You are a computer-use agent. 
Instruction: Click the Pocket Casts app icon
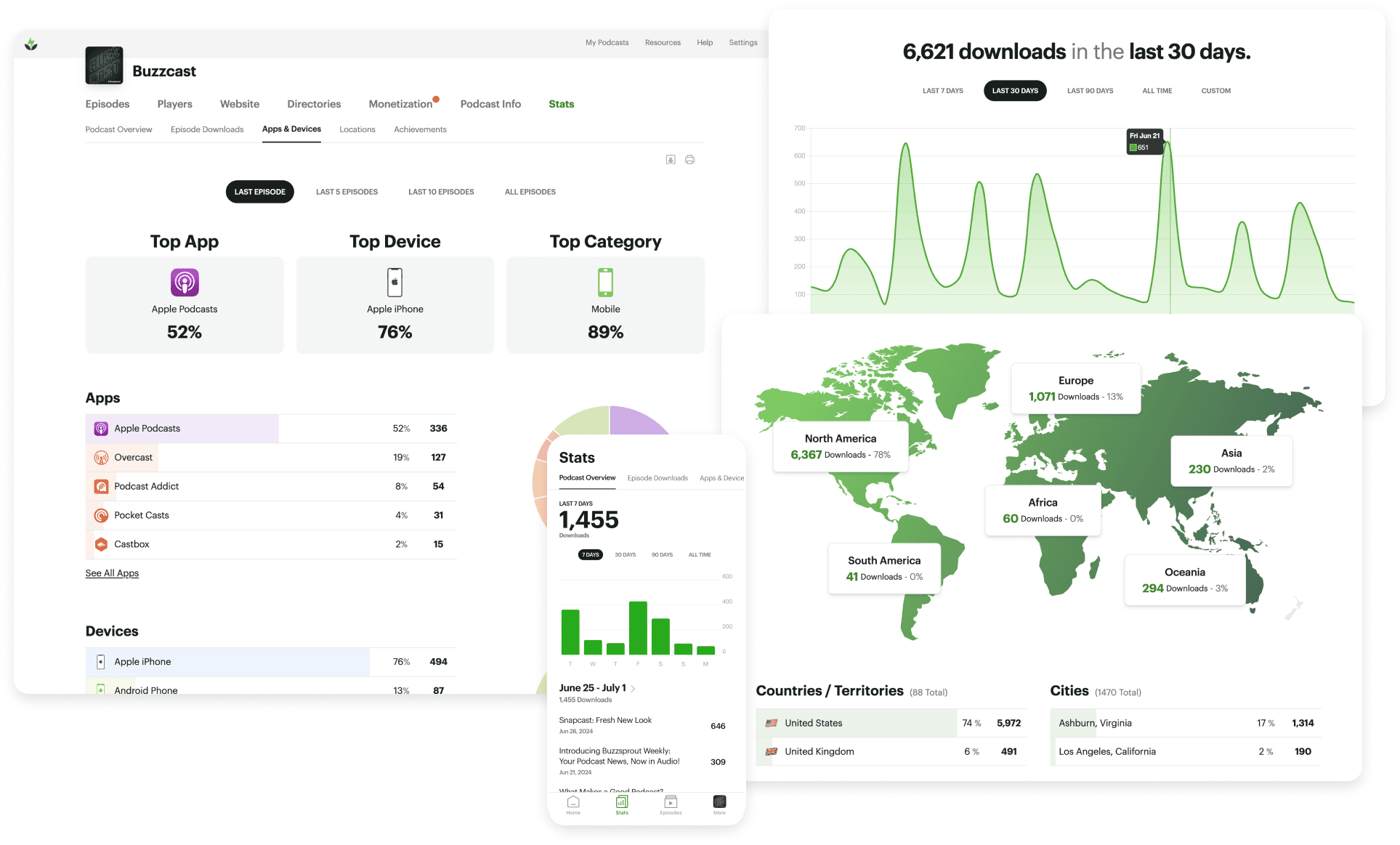pyautogui.click(x=101, y=516)
